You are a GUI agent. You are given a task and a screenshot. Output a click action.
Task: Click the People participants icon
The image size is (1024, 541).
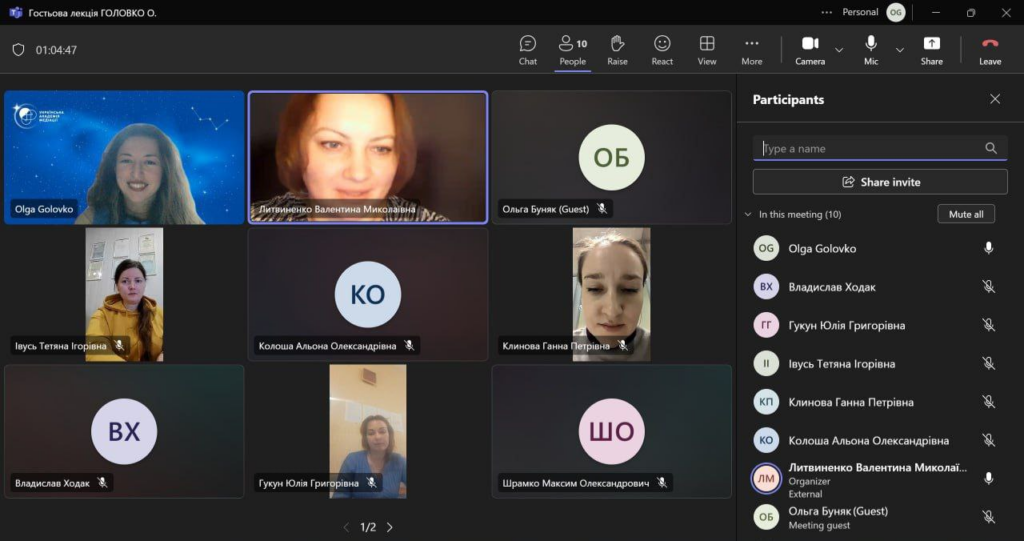pyautogui.click(x=572, y=49)
